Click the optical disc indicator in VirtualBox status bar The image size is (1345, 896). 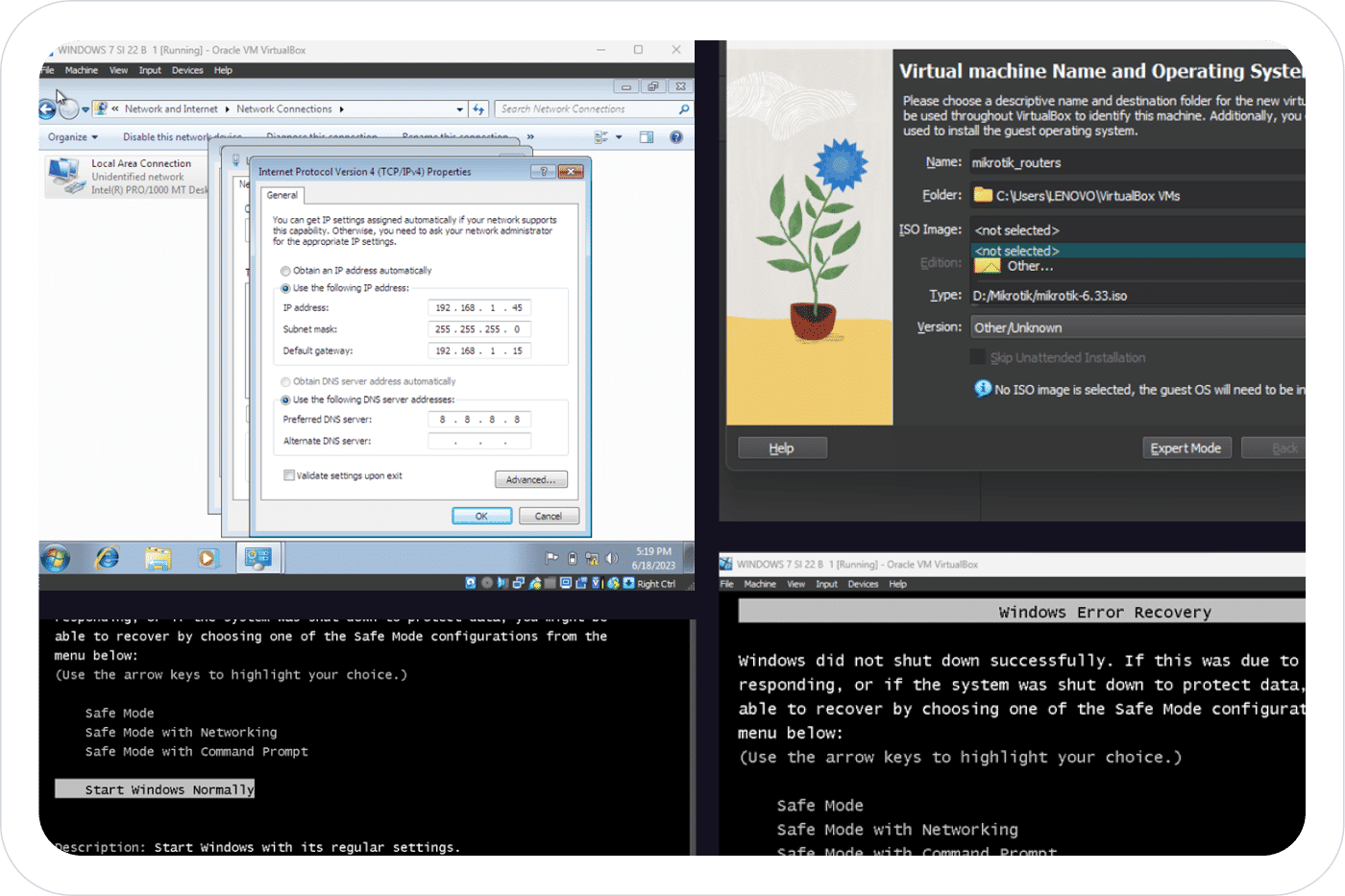click(487, 583)
